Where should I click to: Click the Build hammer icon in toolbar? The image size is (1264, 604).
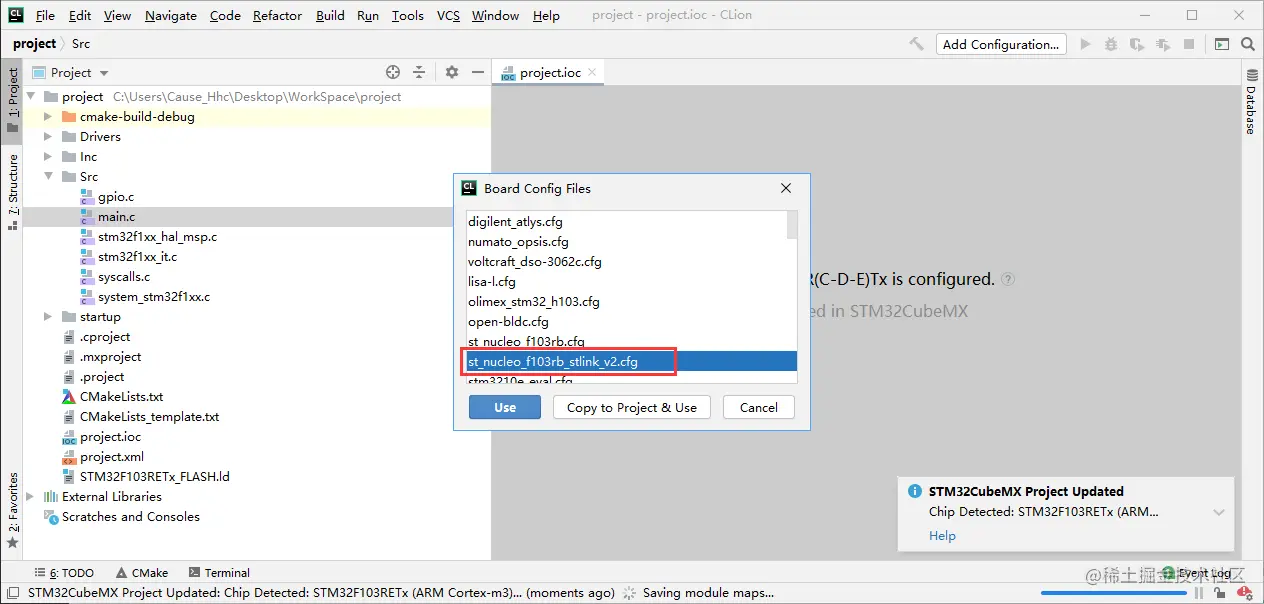tap(916, 44)
